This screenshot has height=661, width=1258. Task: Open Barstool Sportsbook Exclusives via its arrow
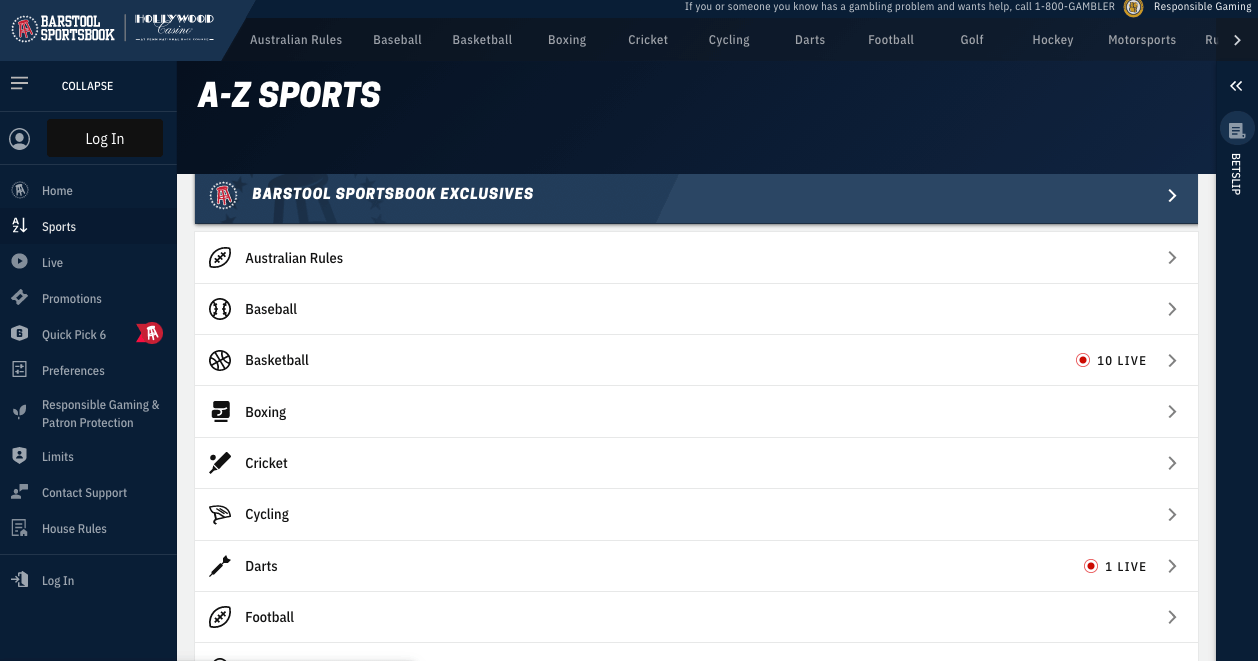pos(1172,195)
